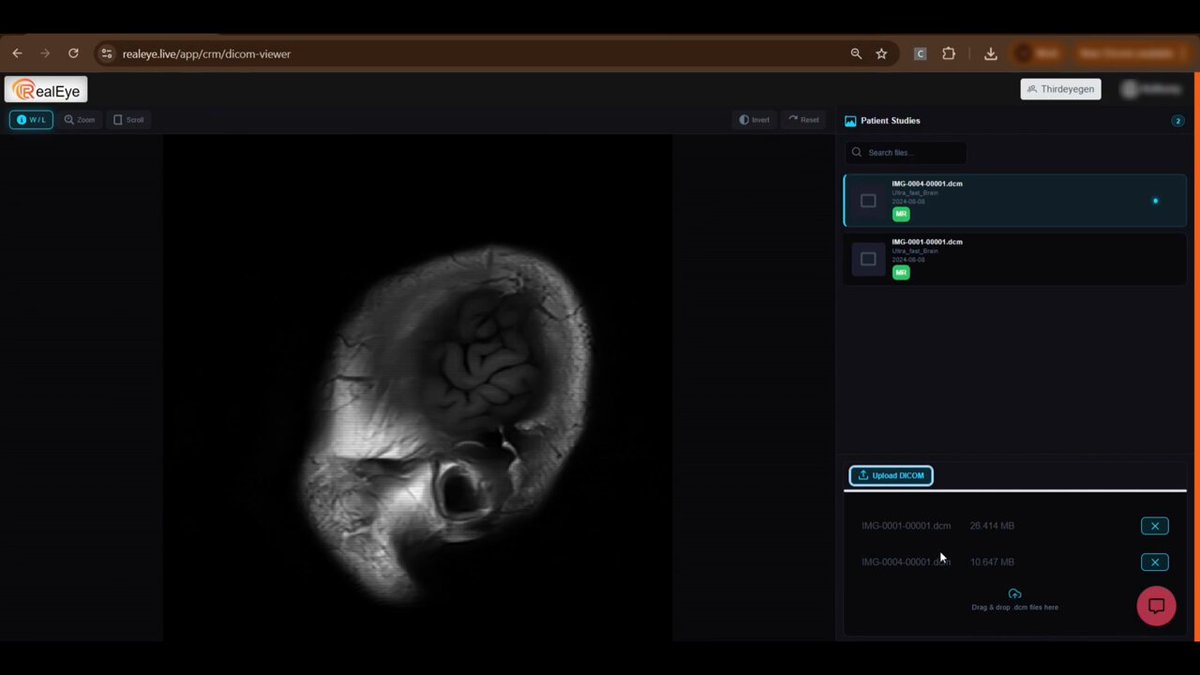
Task: Click the Reset view button
Action: point(803,120)
